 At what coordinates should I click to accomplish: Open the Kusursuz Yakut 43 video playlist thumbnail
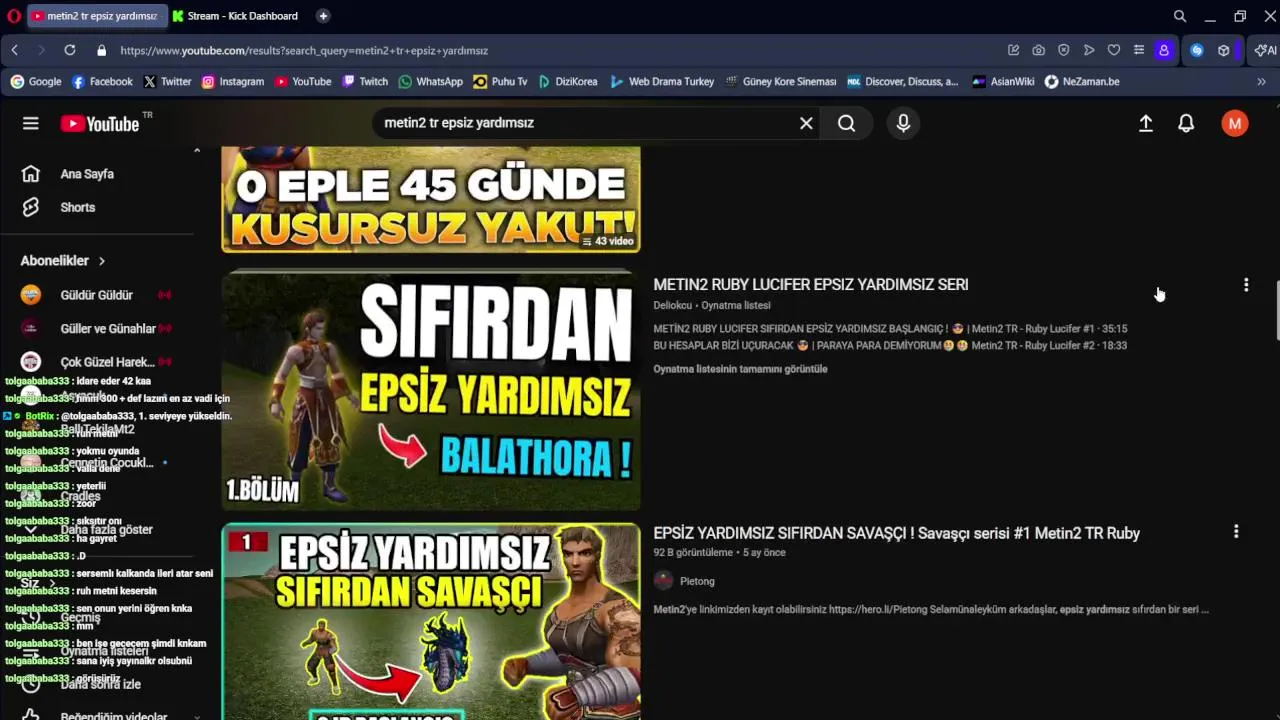coord(431,199)
